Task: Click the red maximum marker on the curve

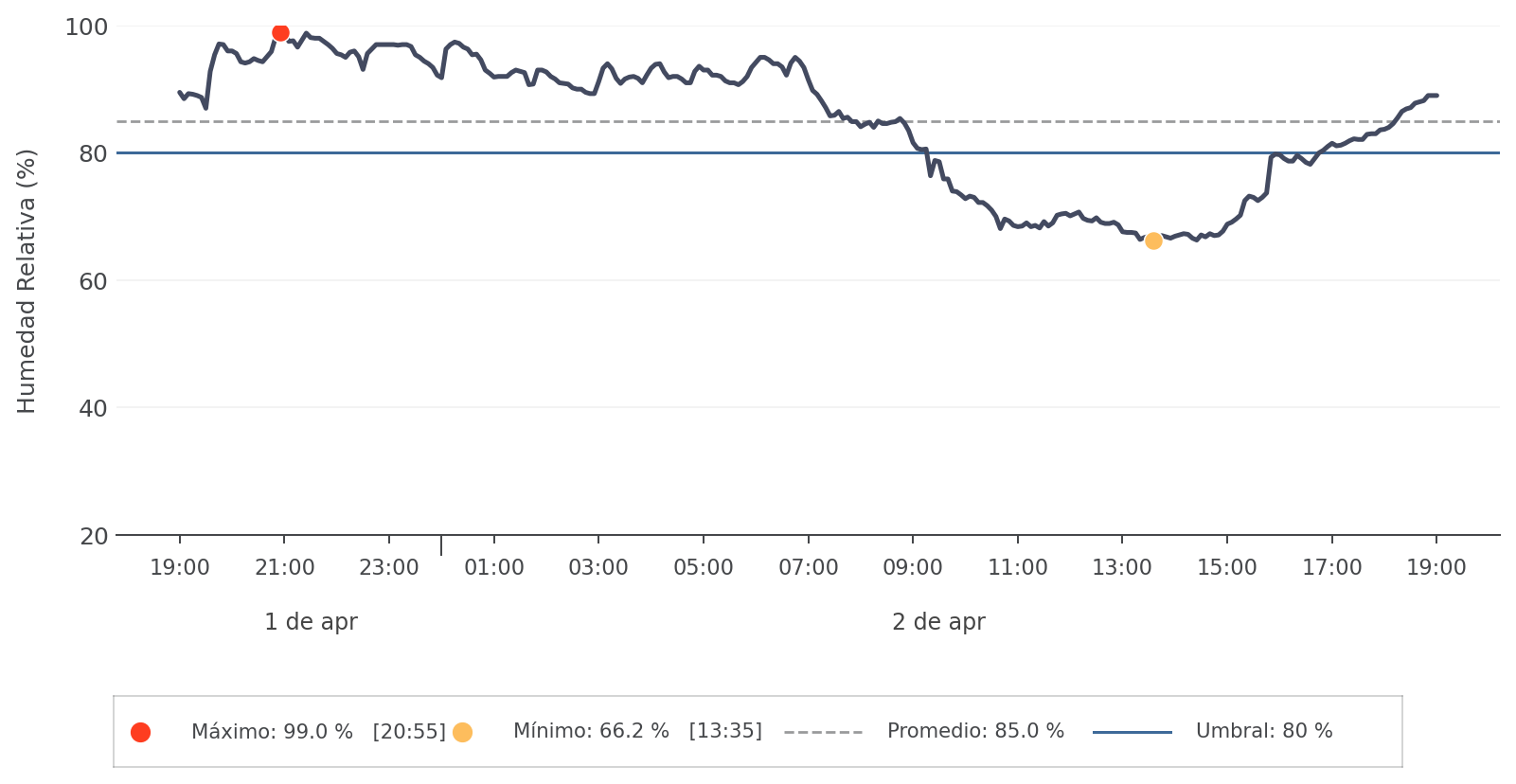Action: coord(280,33)
